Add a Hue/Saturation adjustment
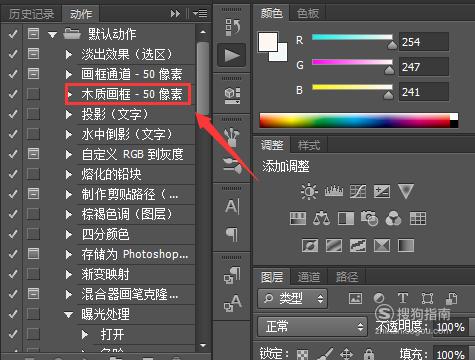The image size is (475, 360). coord(298,219)
